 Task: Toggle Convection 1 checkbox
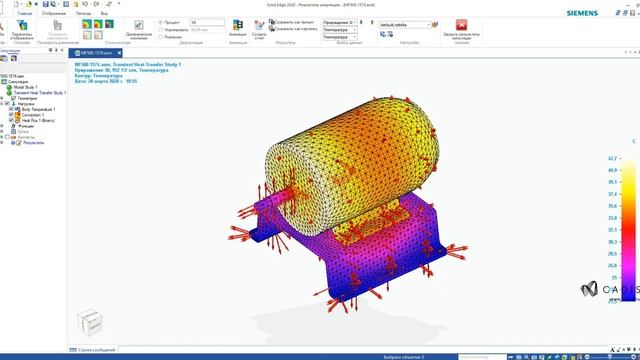pos(11,115)
